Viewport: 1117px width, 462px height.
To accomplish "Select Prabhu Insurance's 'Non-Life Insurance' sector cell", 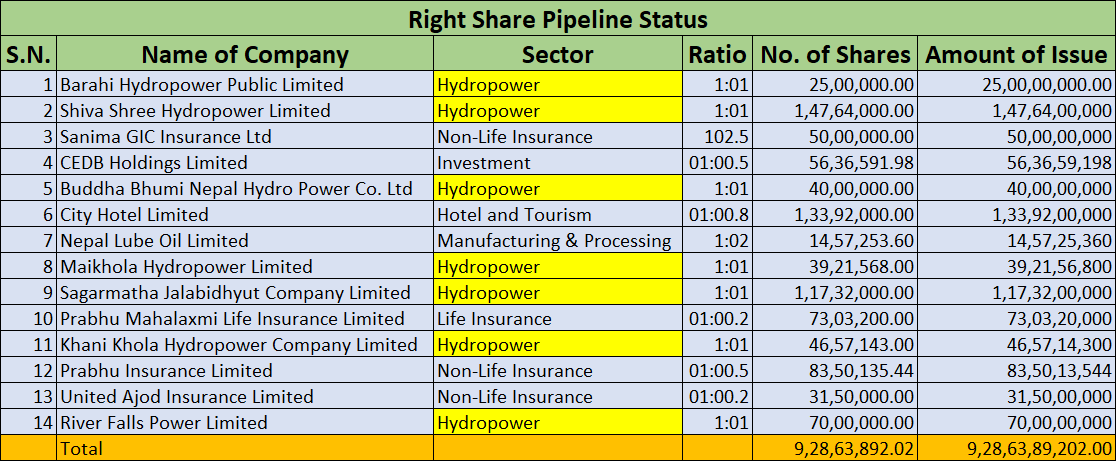I will 558,370.
